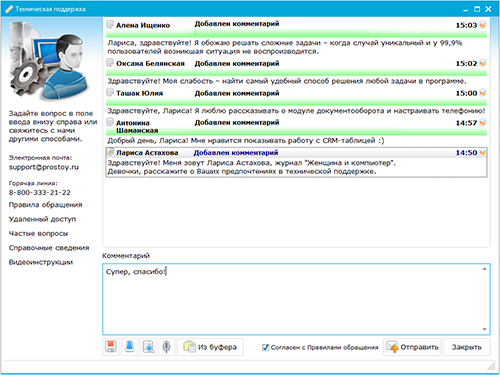Click the orange icon next to 15:03

[483, 25]
